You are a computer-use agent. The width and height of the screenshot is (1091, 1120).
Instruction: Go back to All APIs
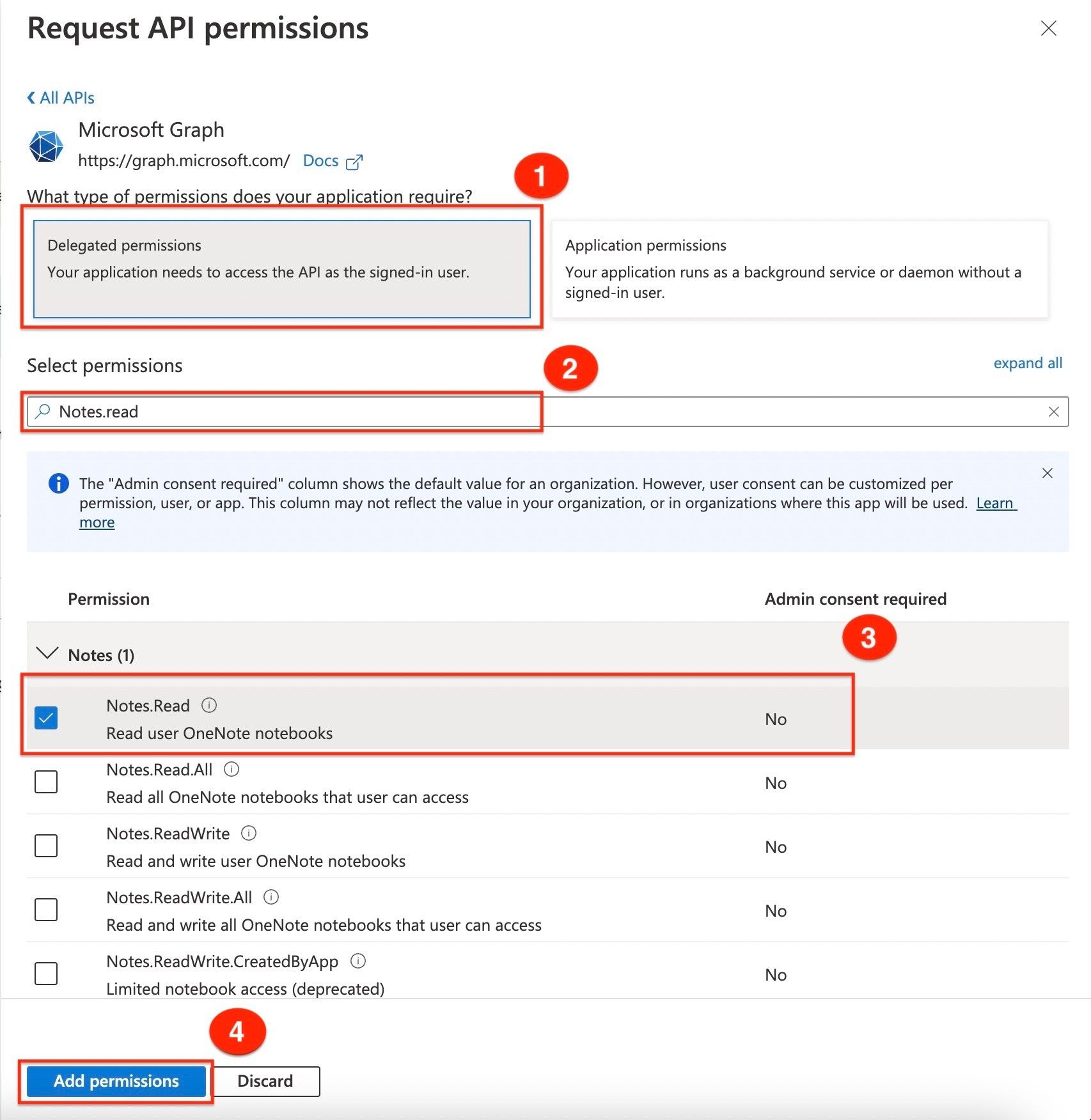coord(61,98)
